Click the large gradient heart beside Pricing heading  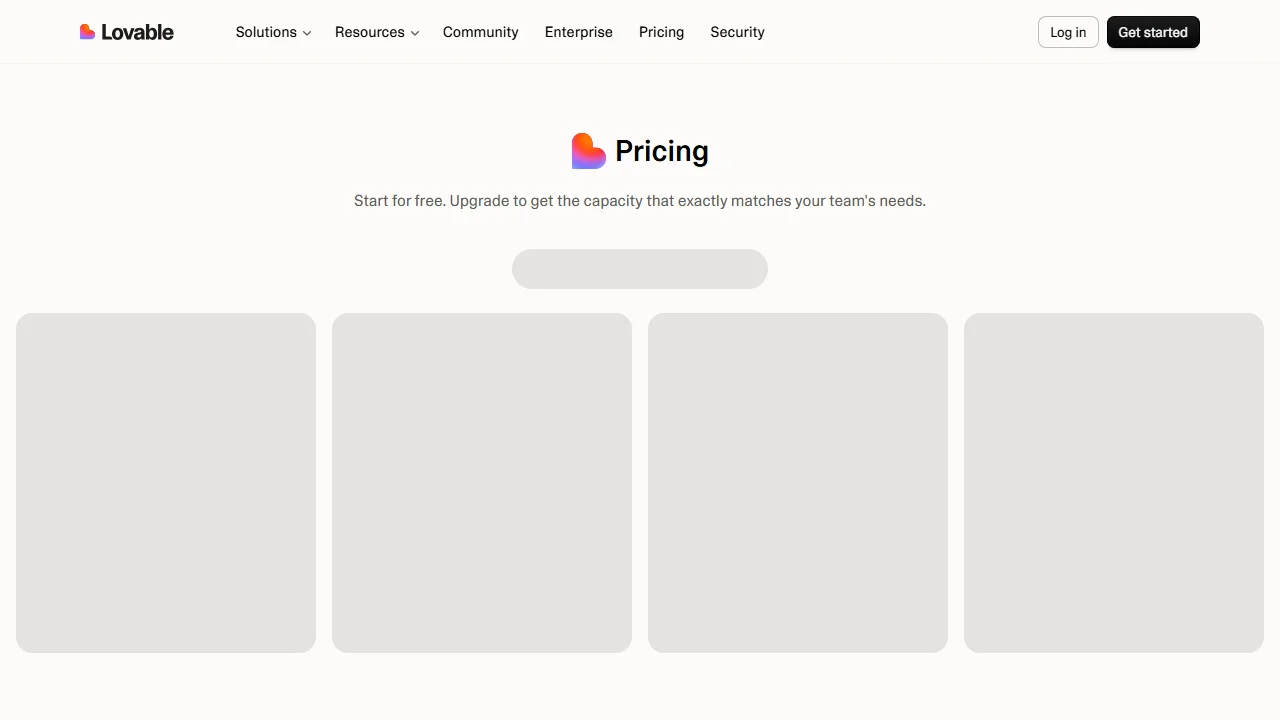(589, 151)
